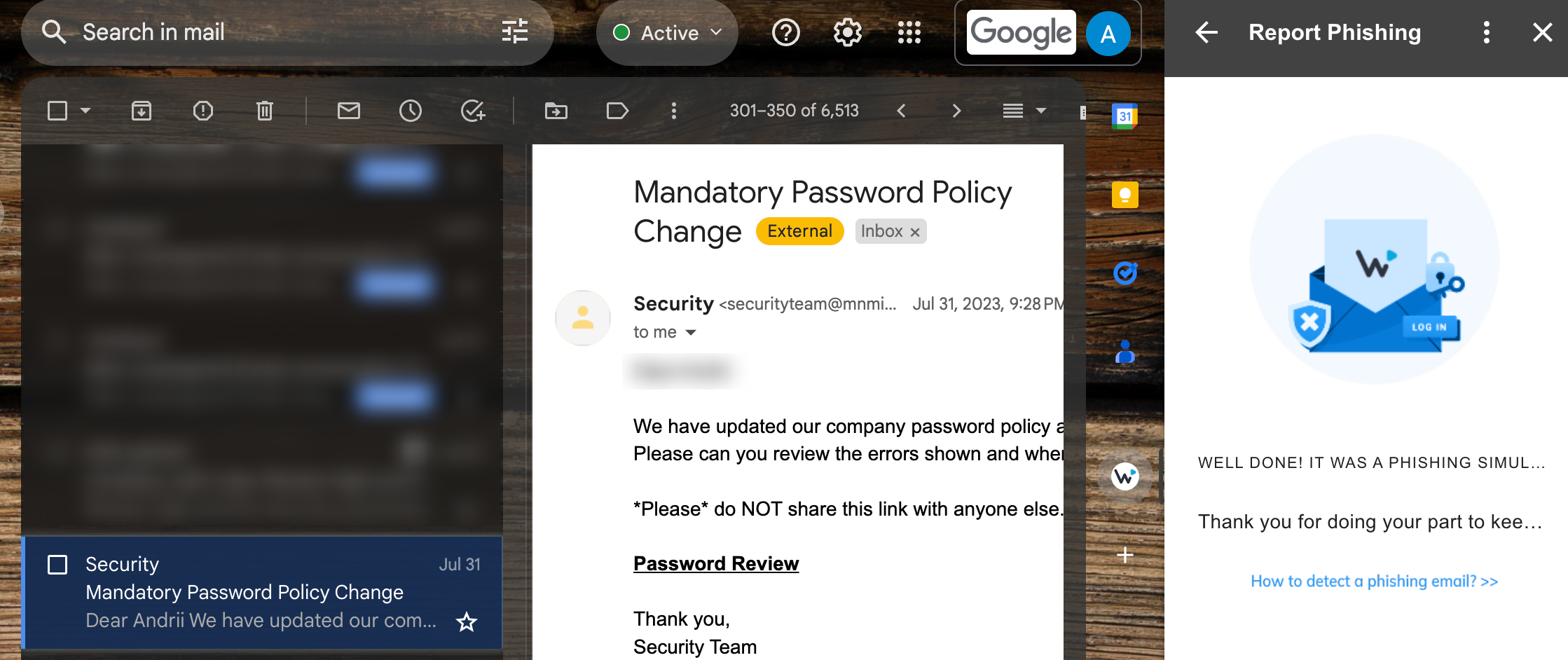Image resolution: width=1568 pixels, height=660 pixels.
Task: Open Google Keep side panel
Action: tap(1124, 194)
